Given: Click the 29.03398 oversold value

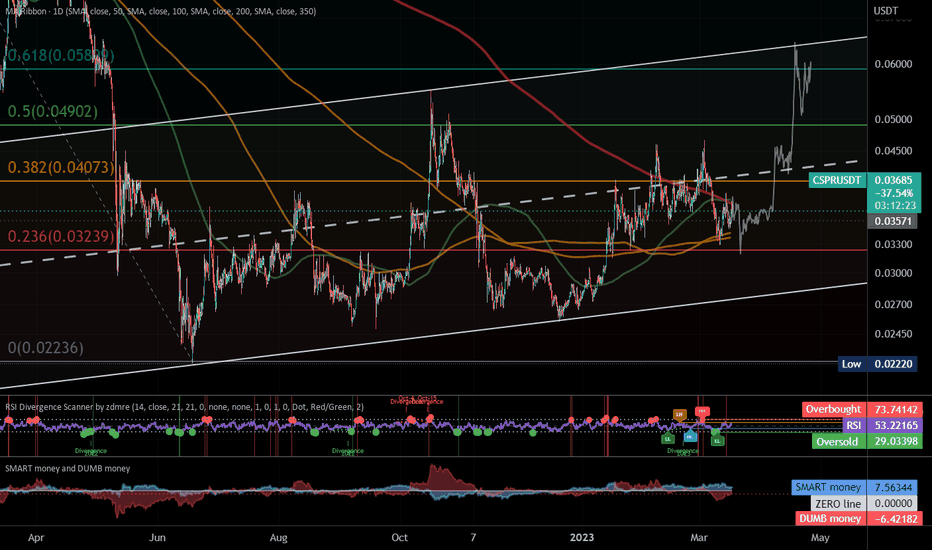Looking at the screenshot, I should tap(895, 441).
